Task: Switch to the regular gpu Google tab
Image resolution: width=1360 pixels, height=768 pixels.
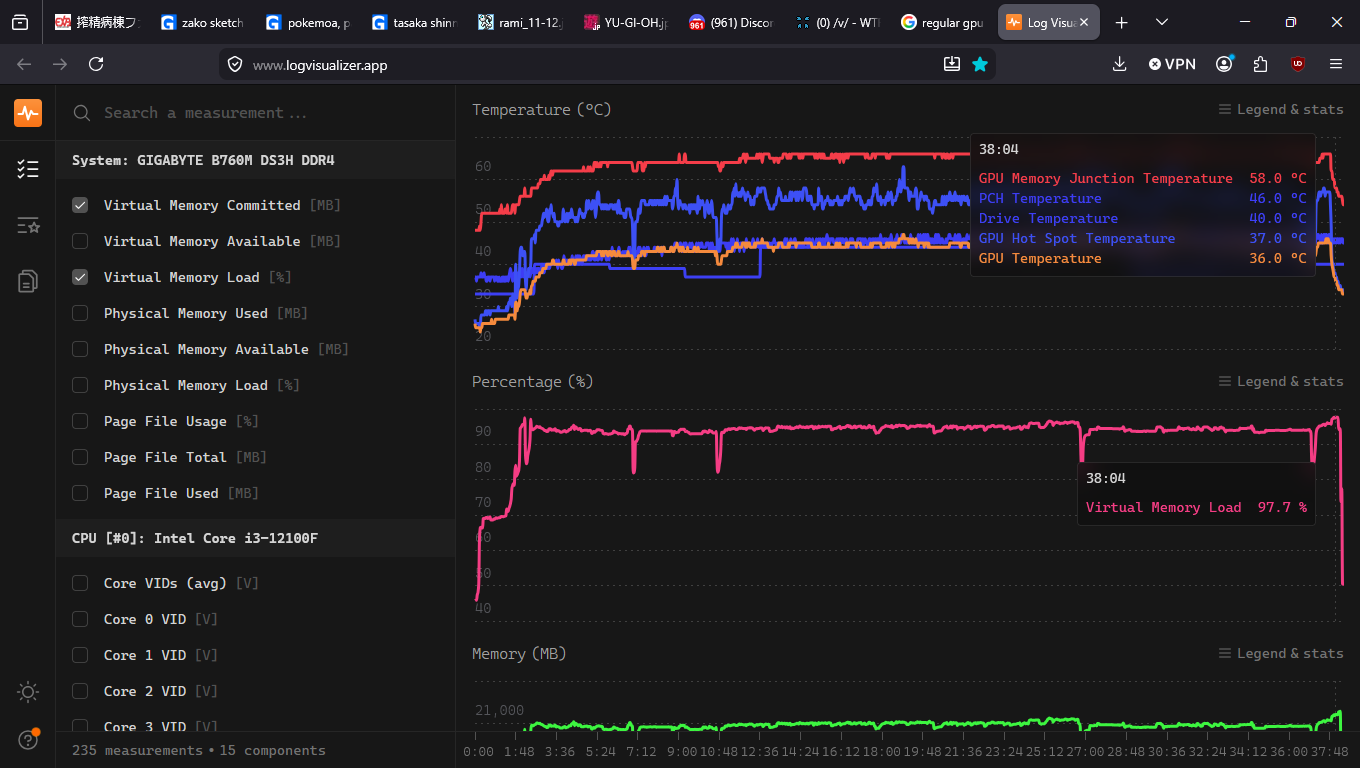Action: (x=943, y=22)
